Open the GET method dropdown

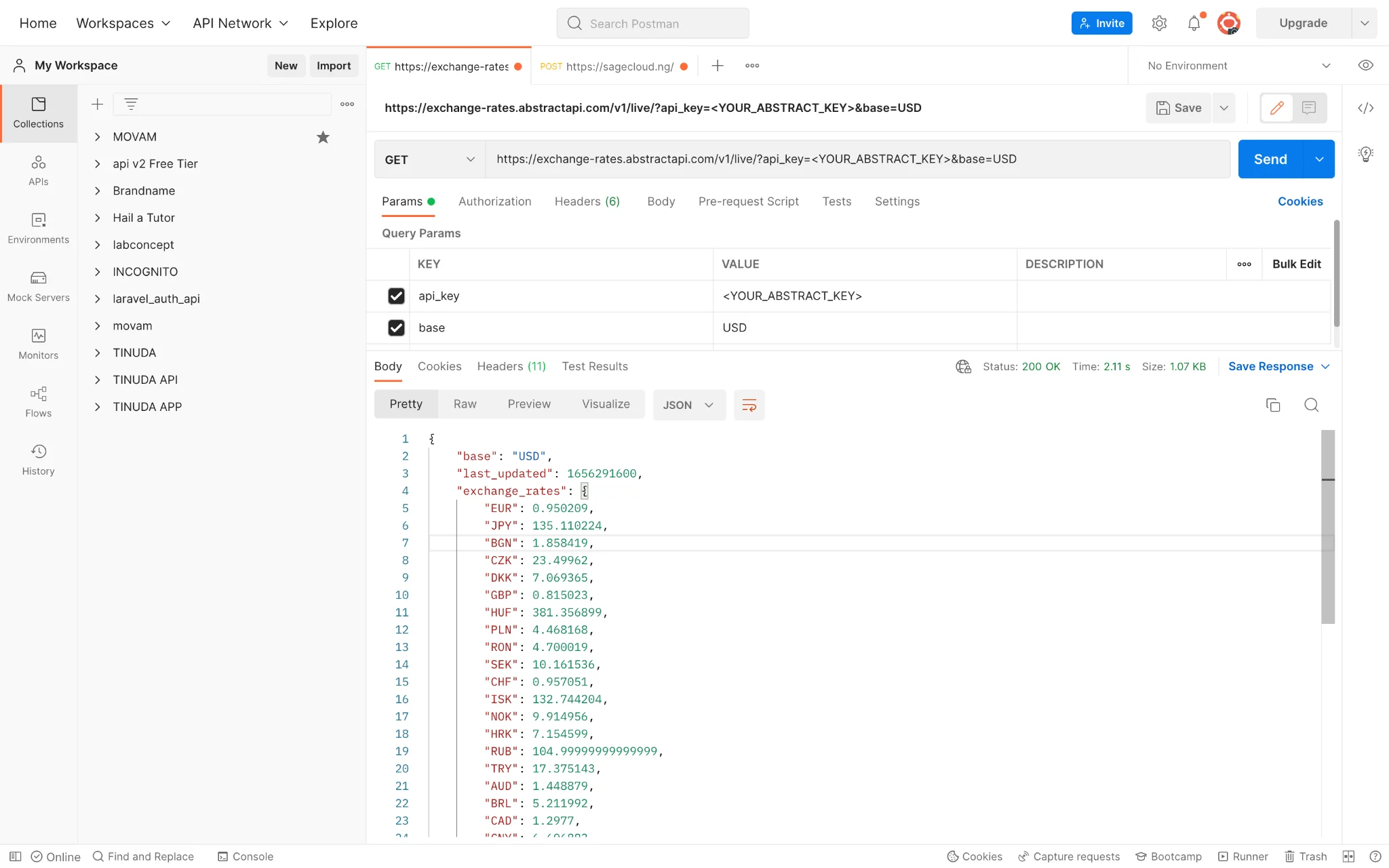point(429,159)
